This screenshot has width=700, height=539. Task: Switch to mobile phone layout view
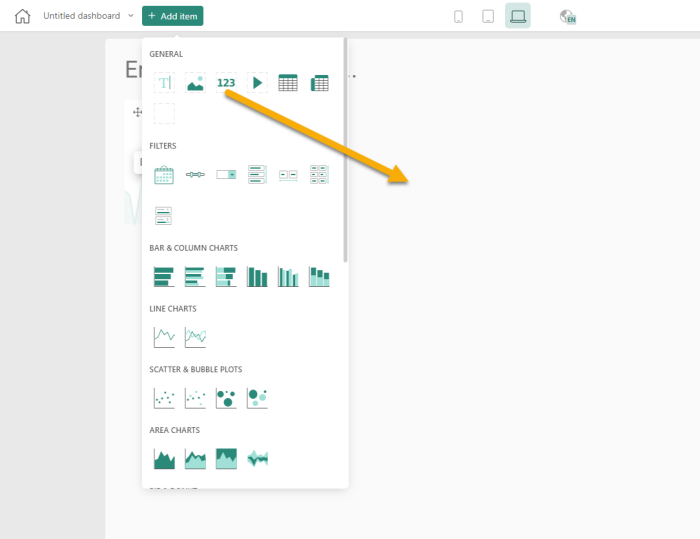[x=458, y=16]
